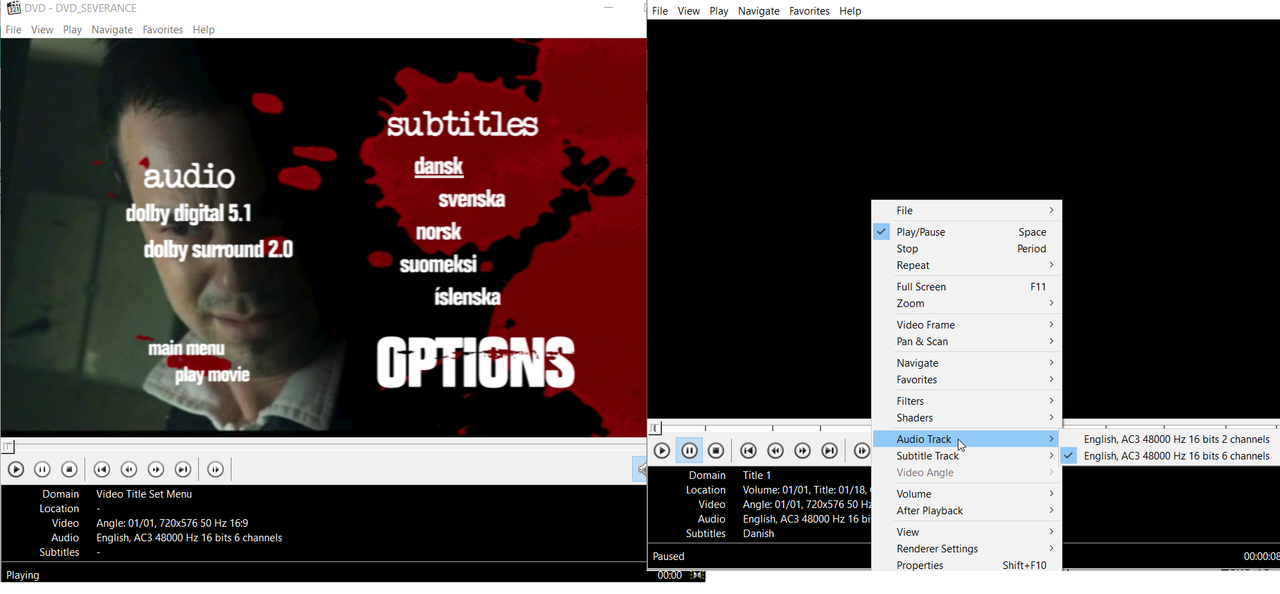Select norsk subtitles on DVD menu

point(439,232)
